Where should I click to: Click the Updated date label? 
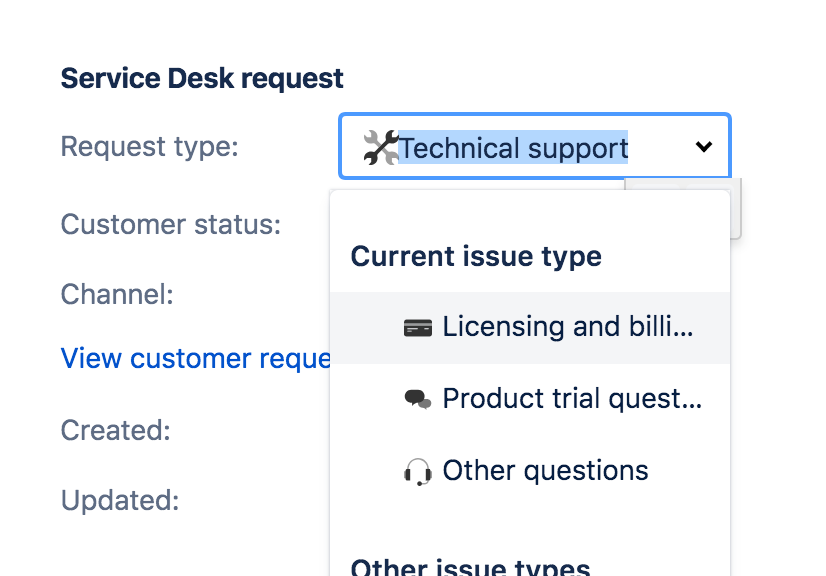pyautogui.click(x=120, y=499)
